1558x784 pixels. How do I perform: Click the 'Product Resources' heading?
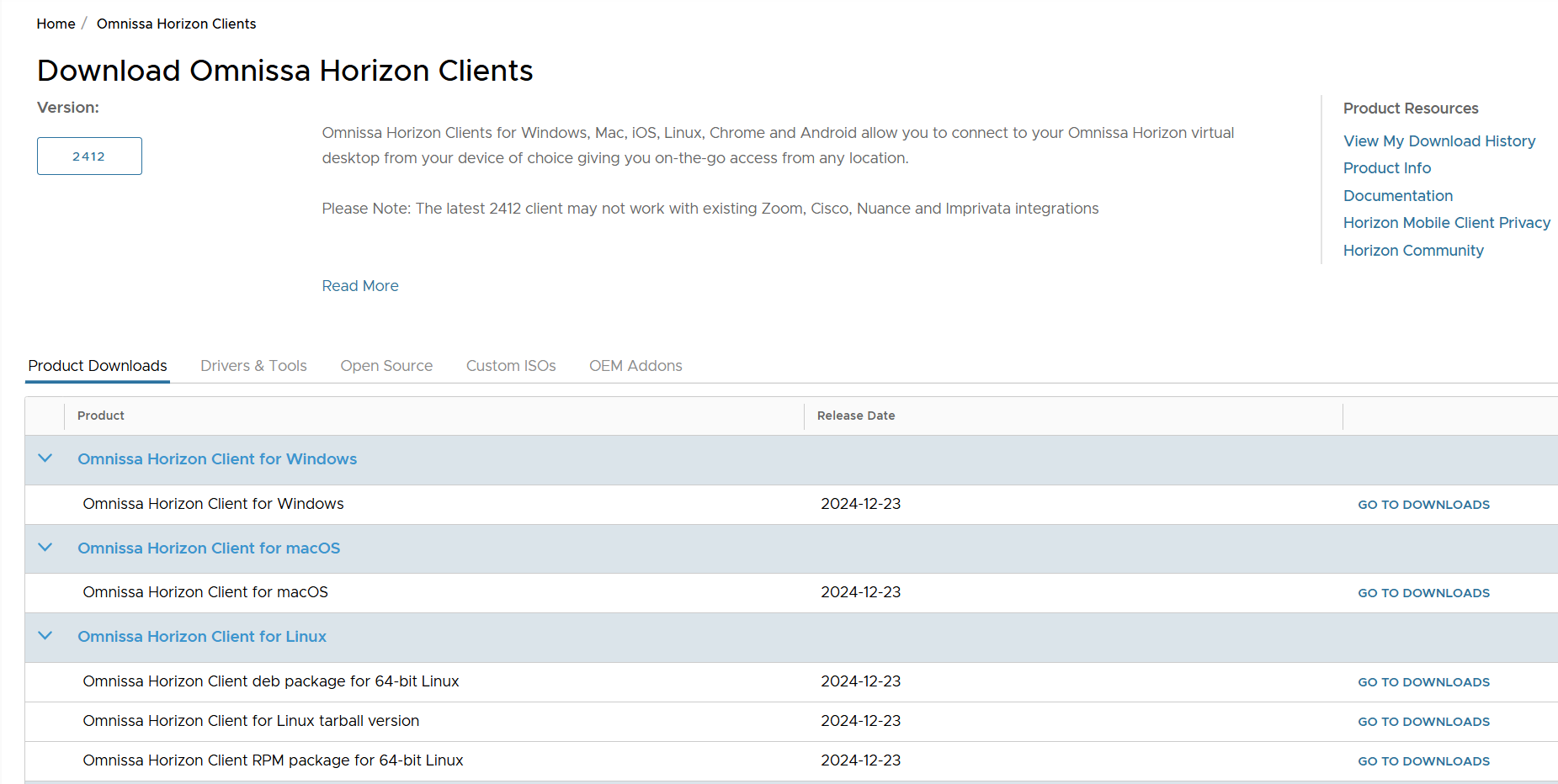coord(1411,109)
